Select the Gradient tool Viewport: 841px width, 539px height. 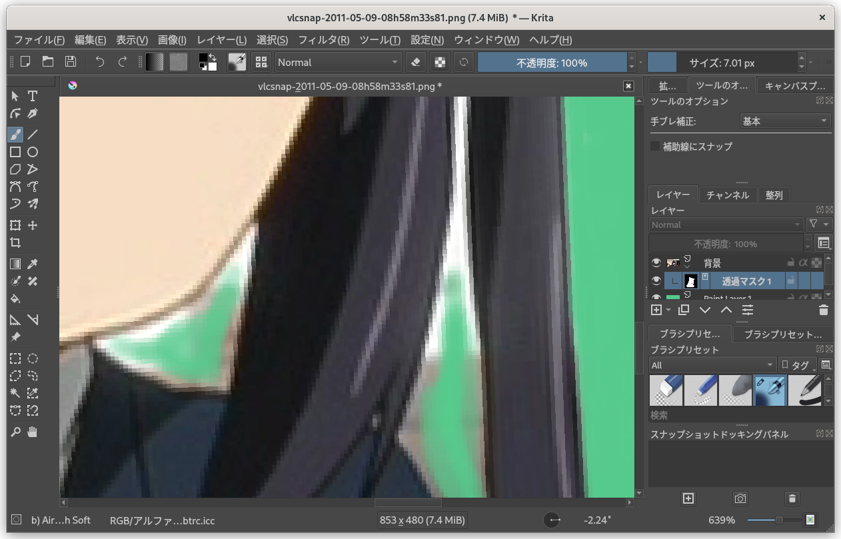coord(16,264)
